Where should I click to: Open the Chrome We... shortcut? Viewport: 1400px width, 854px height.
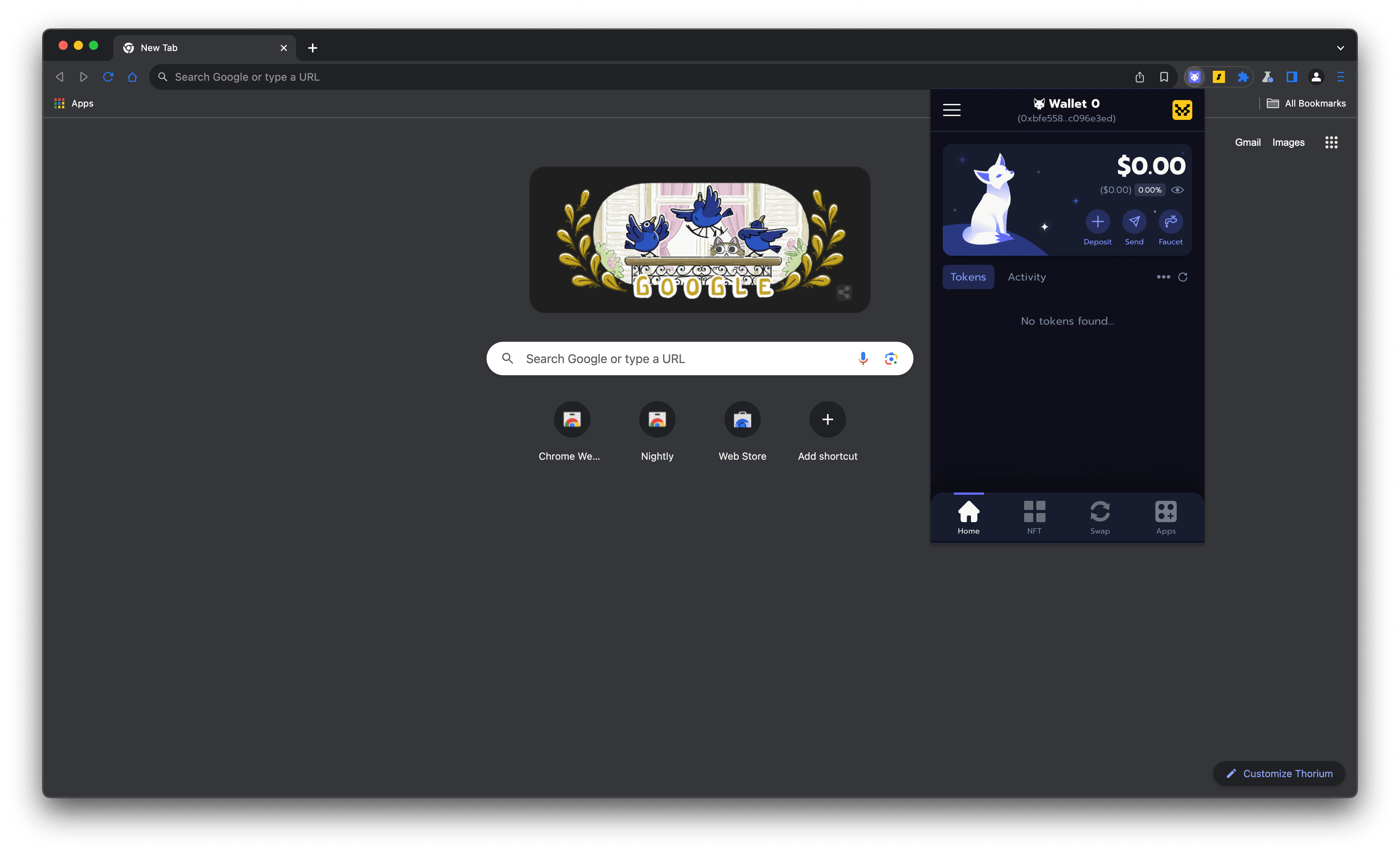point(571,432)
